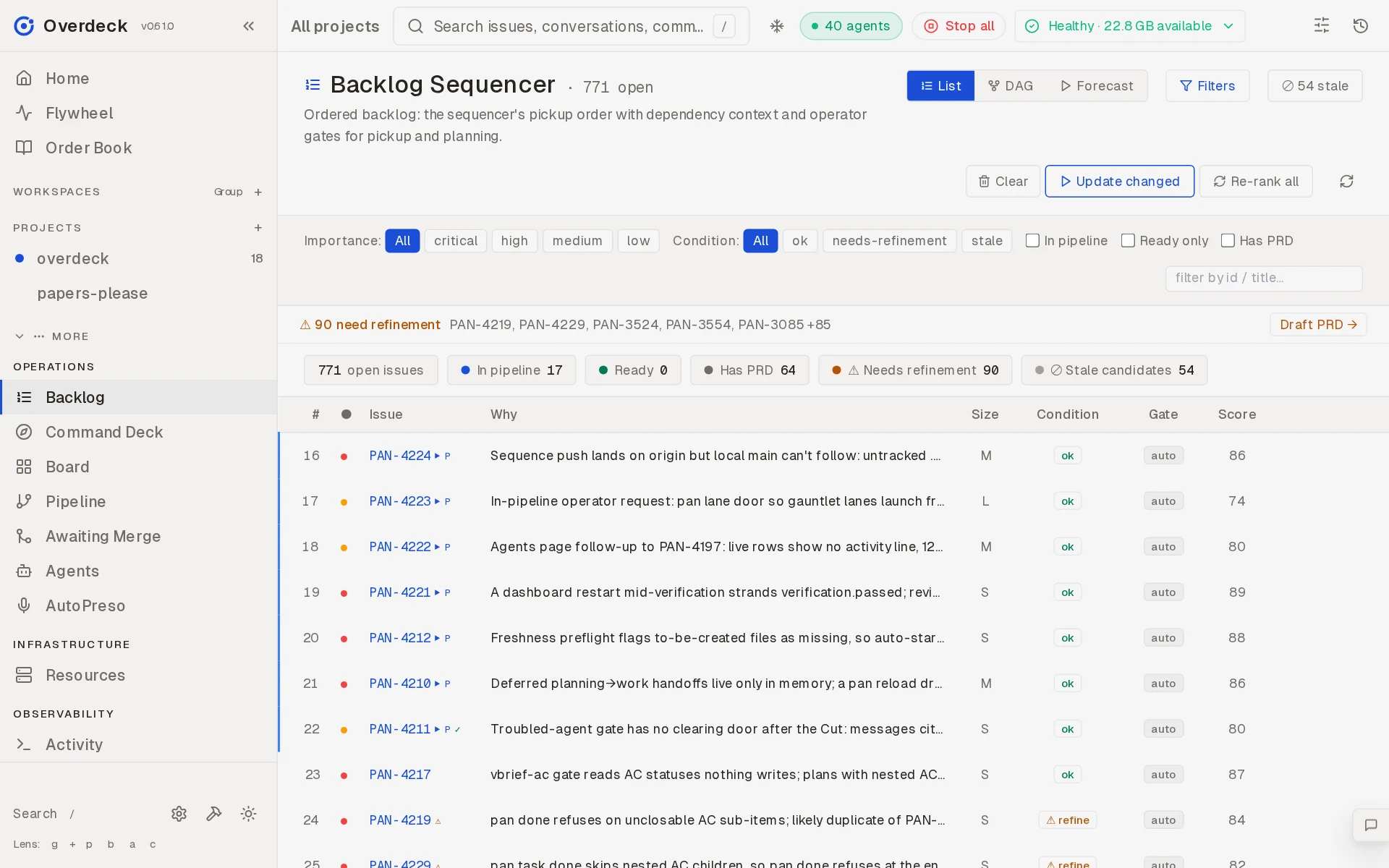The height and width of the screenshot is (868, 1389).
Task: Check the Ready only checkbox
Action: click(x=1128, y=241)
